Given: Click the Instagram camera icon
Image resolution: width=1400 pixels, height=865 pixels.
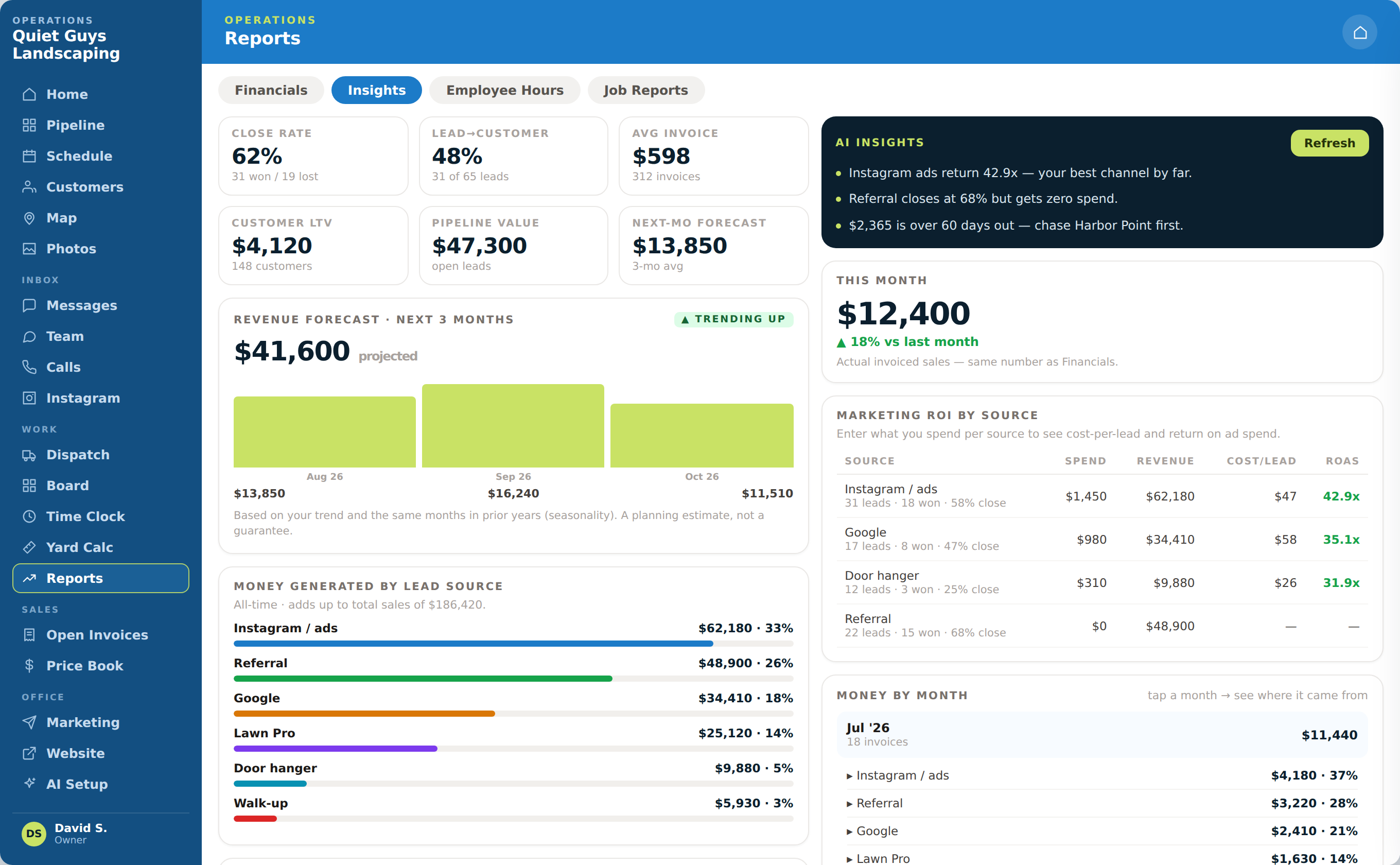Looking at the screenshot, I should point(29,398).
